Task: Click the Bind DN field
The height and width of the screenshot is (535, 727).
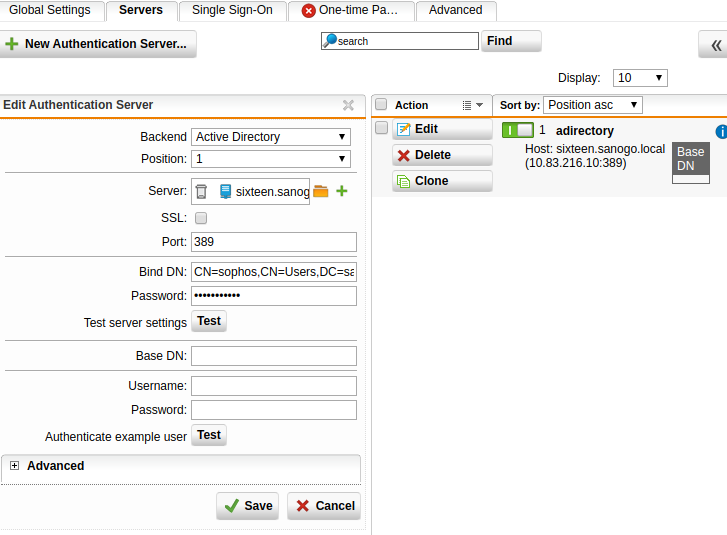Action: click(x=274, y=272)
